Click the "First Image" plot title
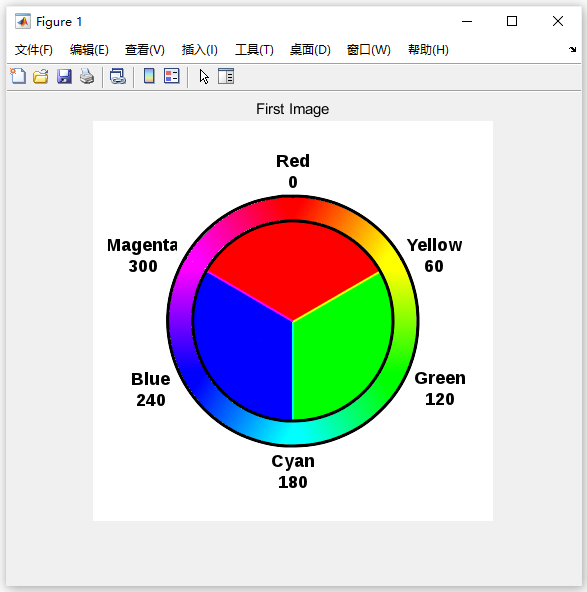 (x=293, y=109)
